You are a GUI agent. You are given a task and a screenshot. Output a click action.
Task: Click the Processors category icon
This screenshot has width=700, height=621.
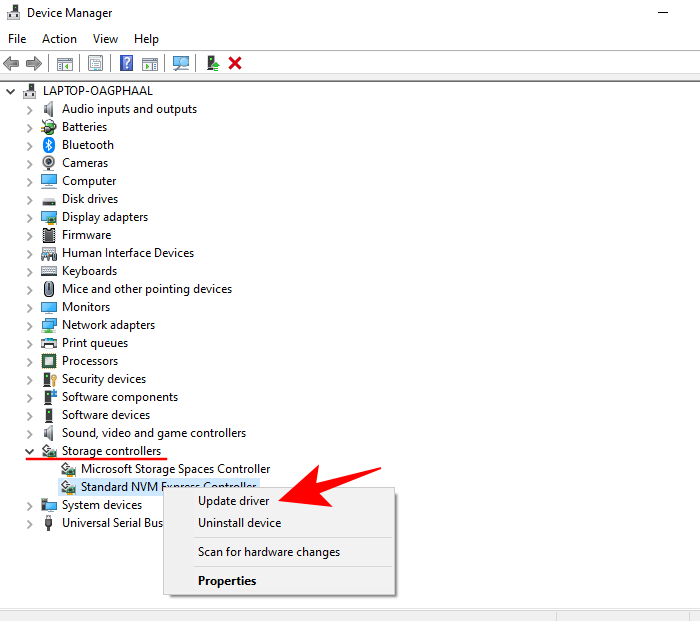49,361
